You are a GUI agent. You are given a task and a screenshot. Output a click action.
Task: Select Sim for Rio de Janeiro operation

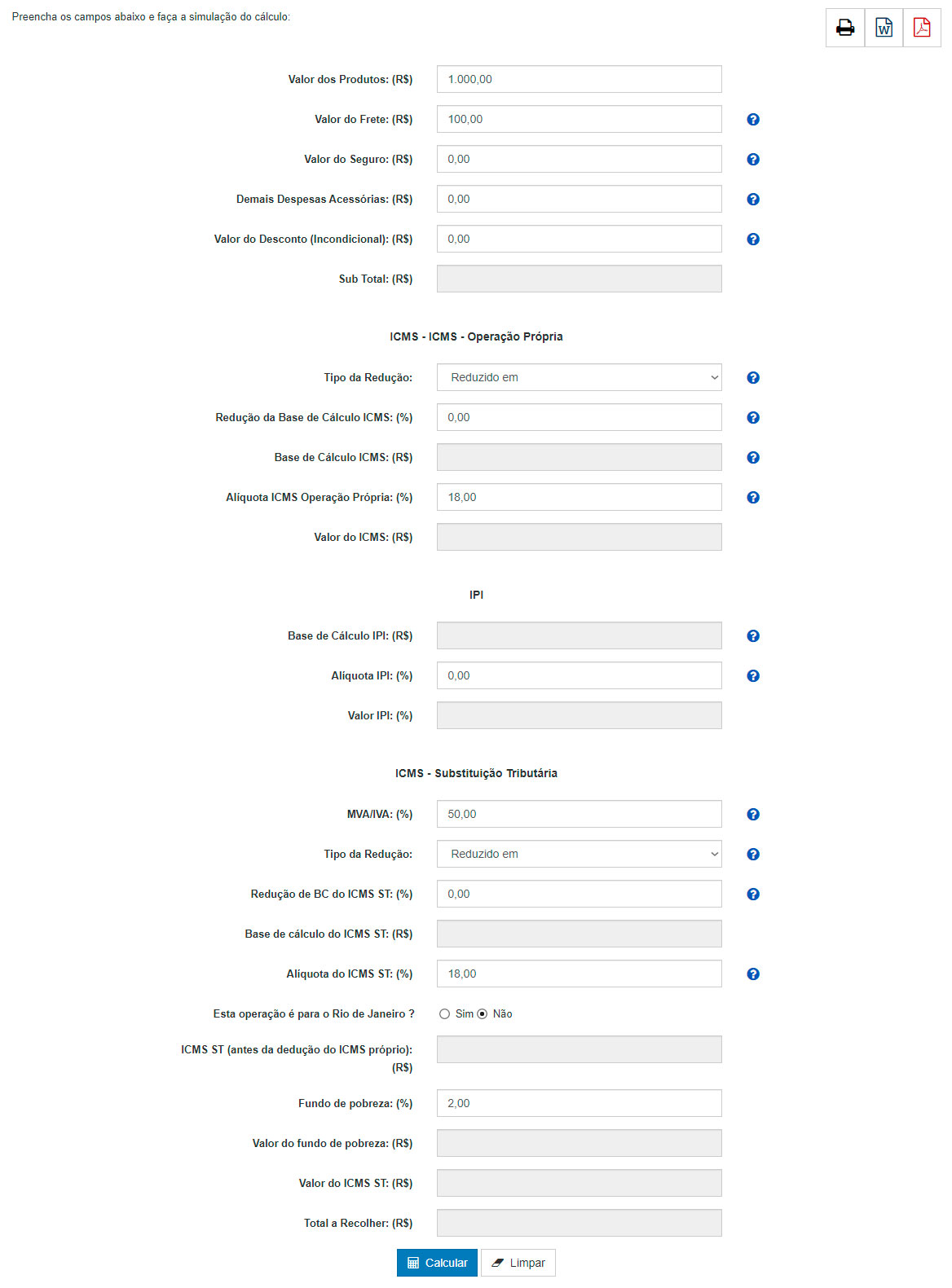pos(444,1014)
